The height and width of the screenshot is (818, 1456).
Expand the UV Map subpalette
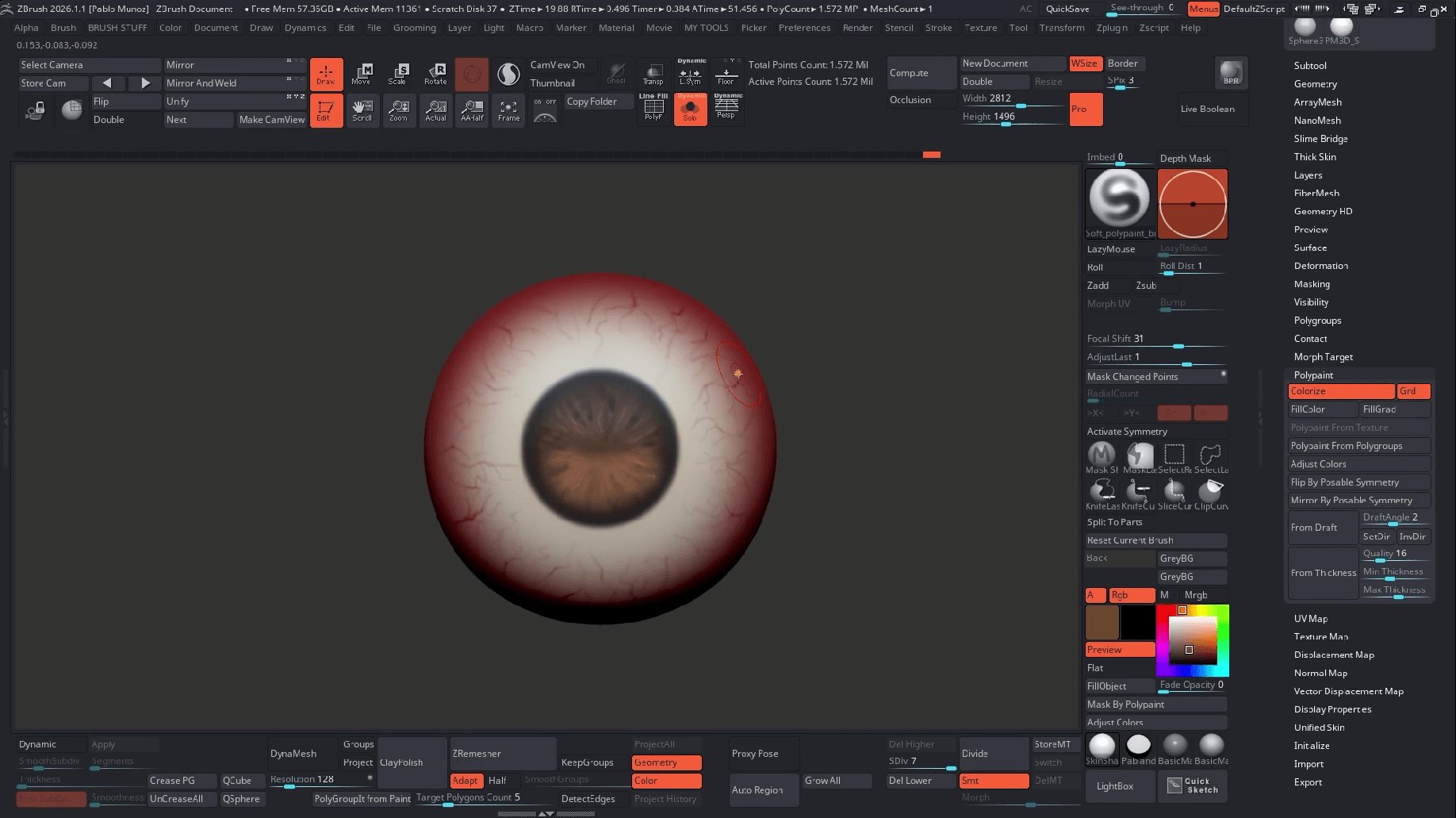click(x=1310, y=619)
